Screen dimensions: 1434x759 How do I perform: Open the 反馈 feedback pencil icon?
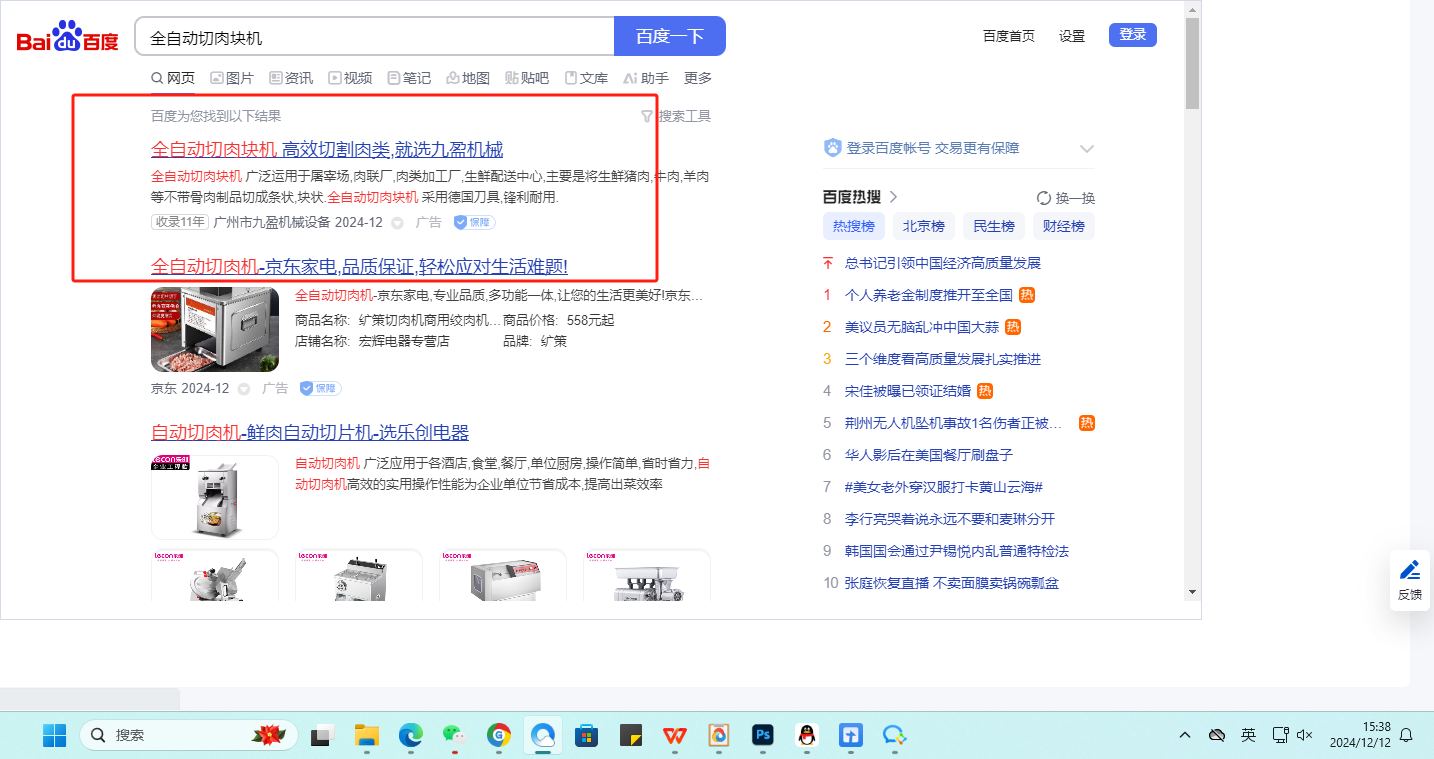[x=1410, y=571]
